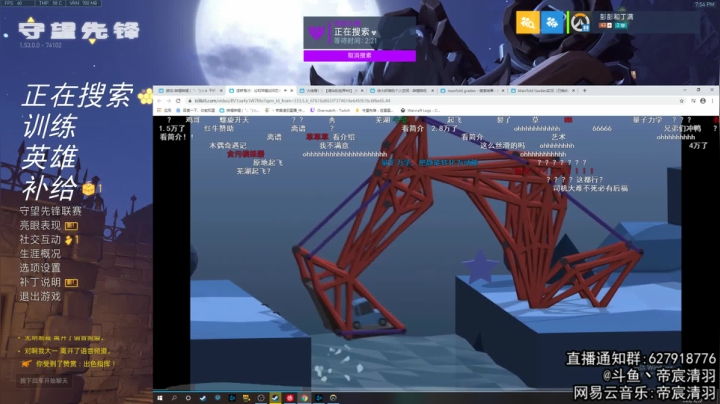The image size is (720, 404).
Task: Switch to the third Chrome tab
Action: coord(332,90)
